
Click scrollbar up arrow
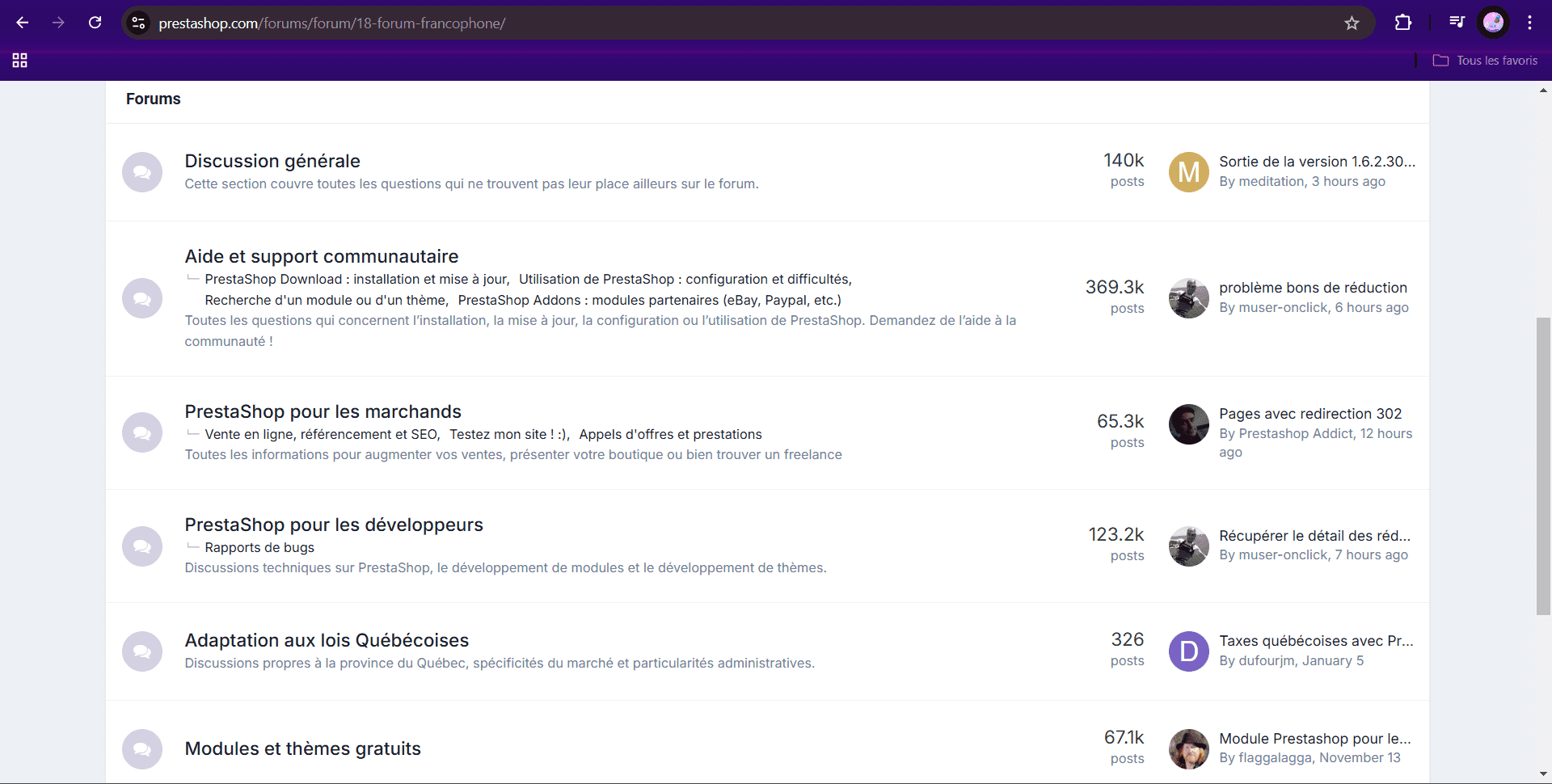pyautogui.click(x=1544, y=91)
